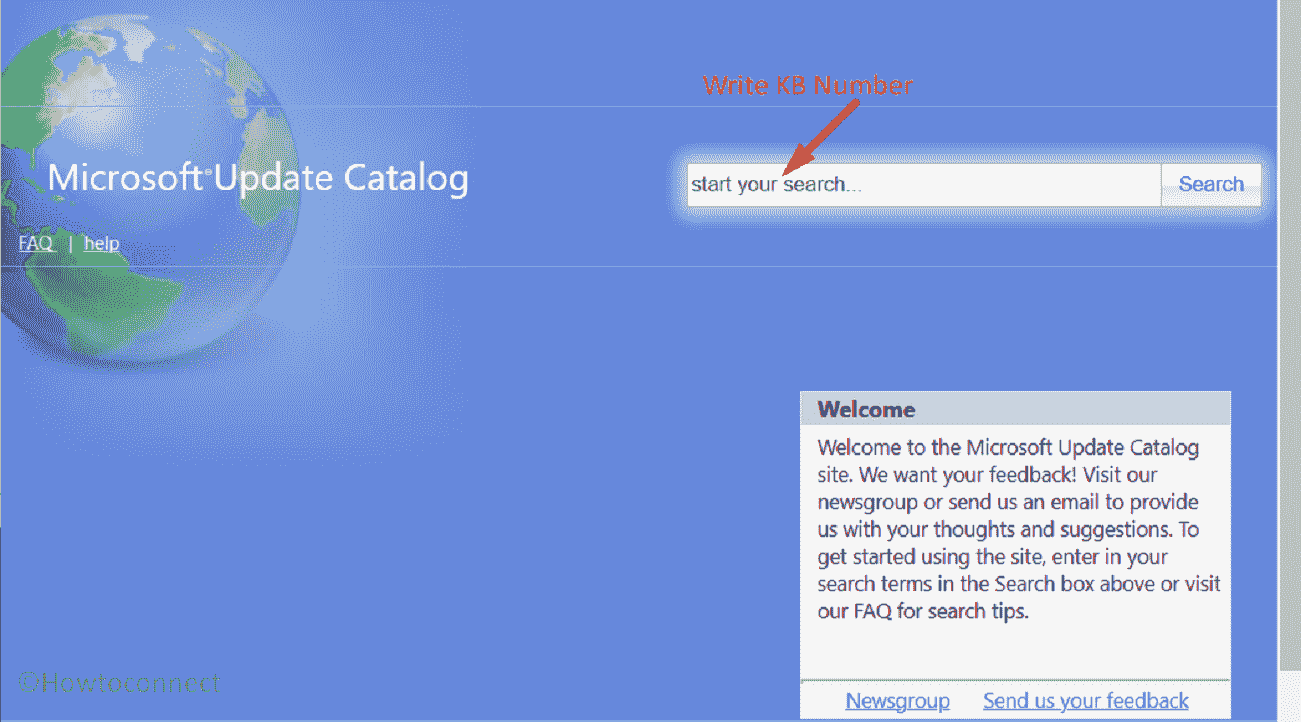Viewport: 1301px width, 722px height.
Task: Open the Newsgroup link
Action: pos(897,701)
